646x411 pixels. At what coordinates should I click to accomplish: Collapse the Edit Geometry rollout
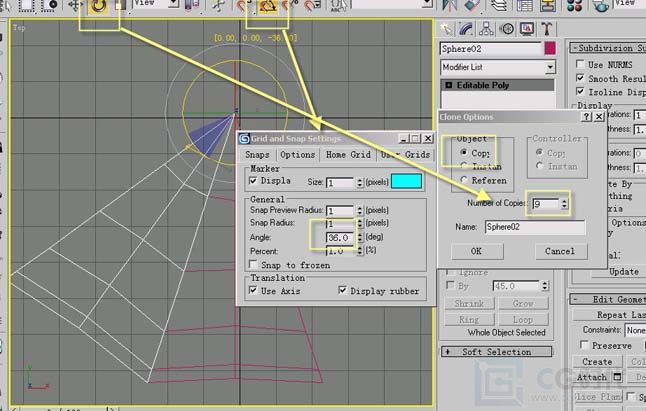pos(608,299)
